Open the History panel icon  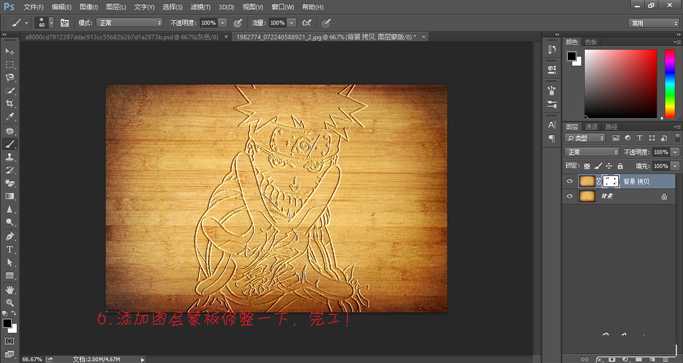552,49
